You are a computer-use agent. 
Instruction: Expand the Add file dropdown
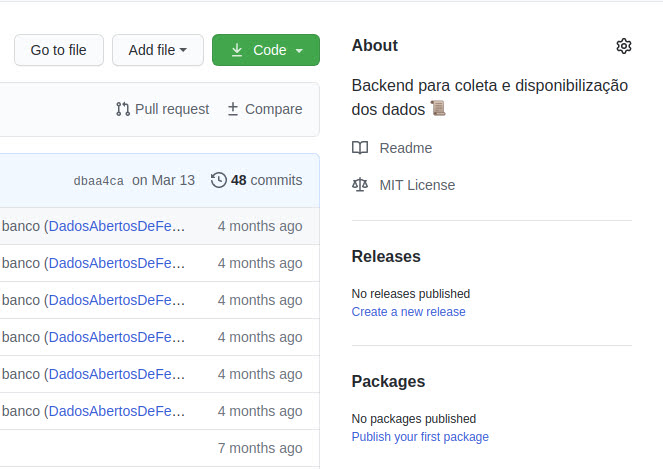(158, 50)
